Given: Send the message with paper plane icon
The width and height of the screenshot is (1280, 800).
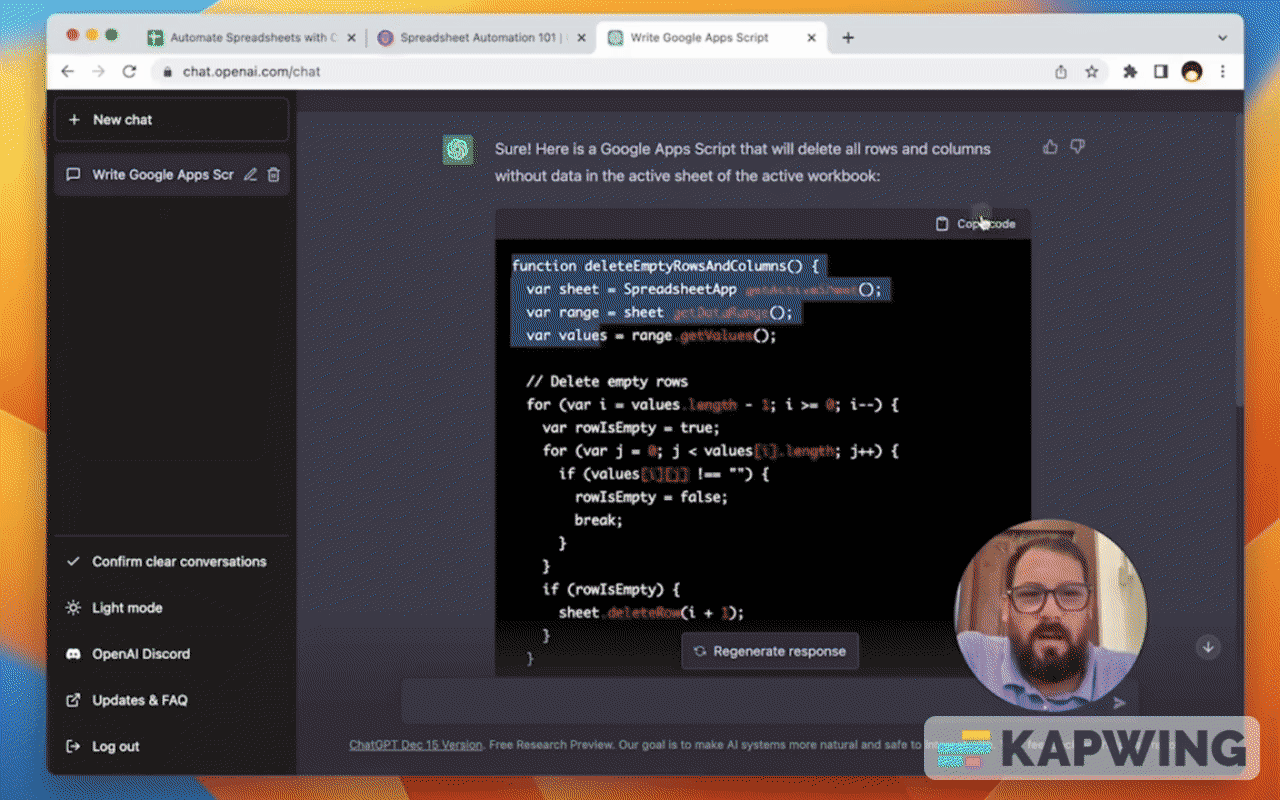Looking at the screenshot, I should pyautogui.click(x=1119, y=703).
